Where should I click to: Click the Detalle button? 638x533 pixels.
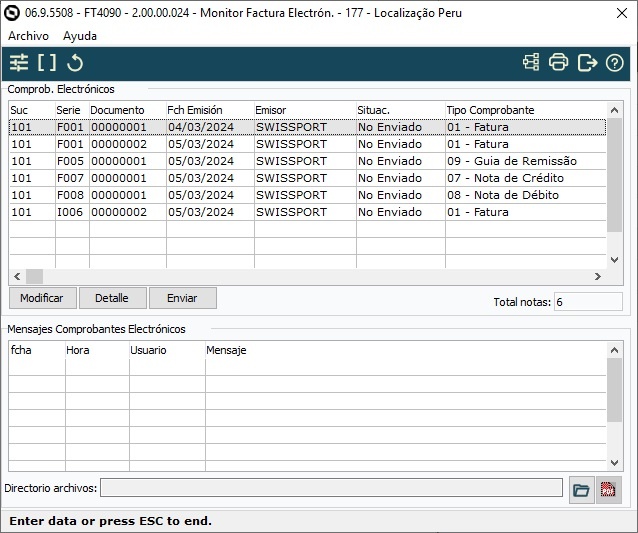tap(112, 298)
